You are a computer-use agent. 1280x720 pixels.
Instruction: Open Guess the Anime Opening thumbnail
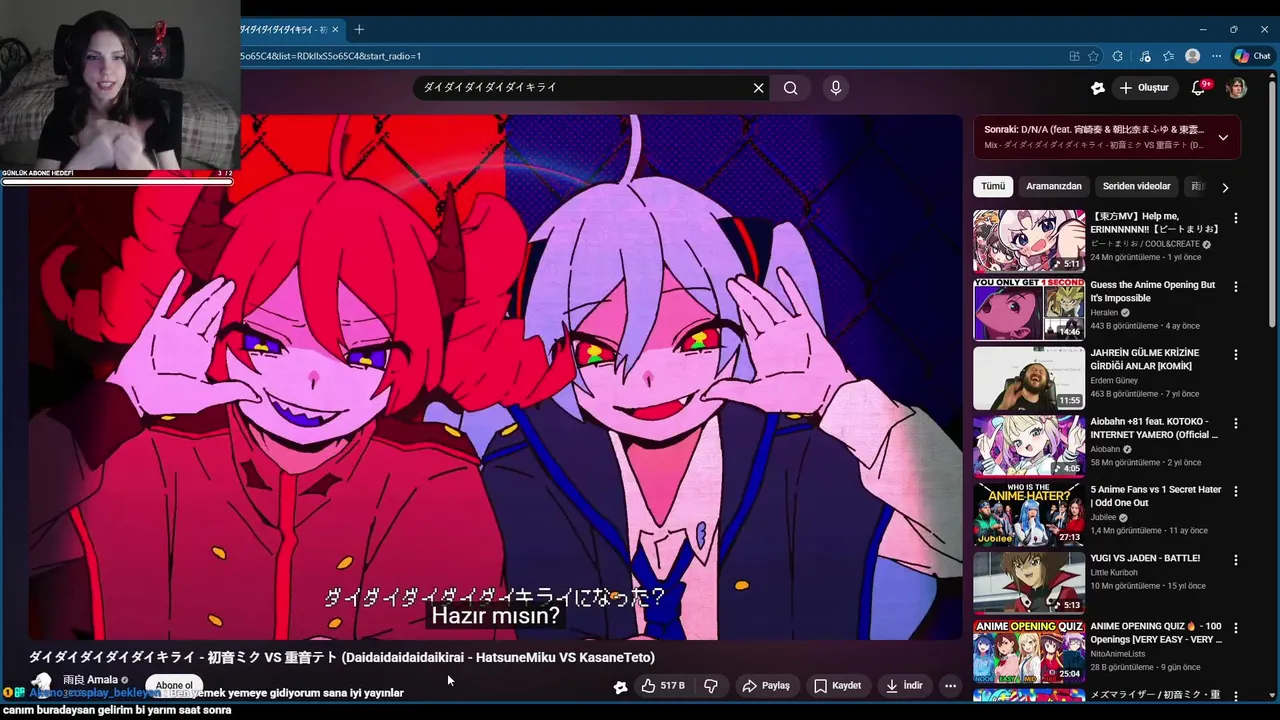[x=1029, y=309]
